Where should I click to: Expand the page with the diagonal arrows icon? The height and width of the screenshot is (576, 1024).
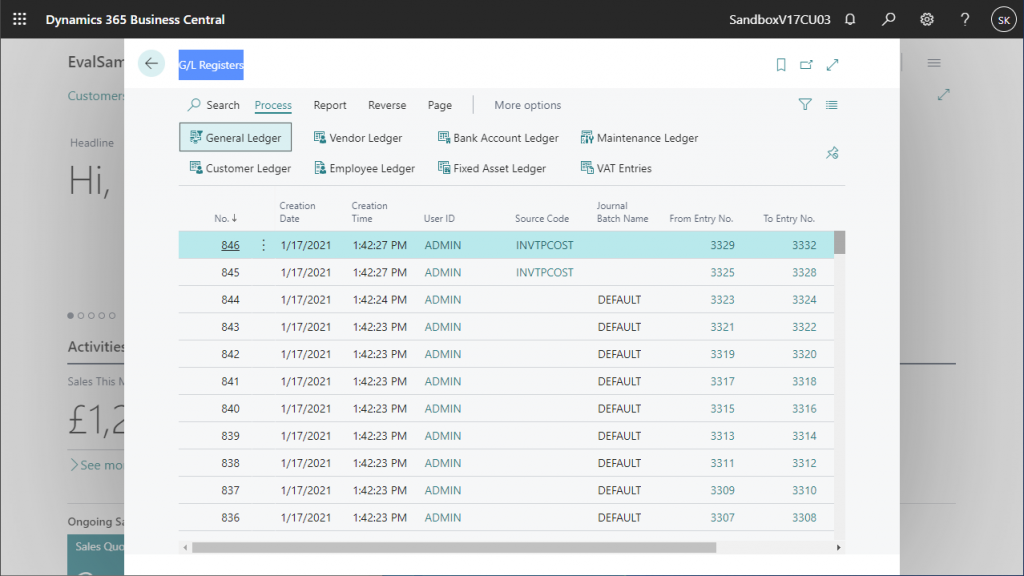click(x=832, y=65)
